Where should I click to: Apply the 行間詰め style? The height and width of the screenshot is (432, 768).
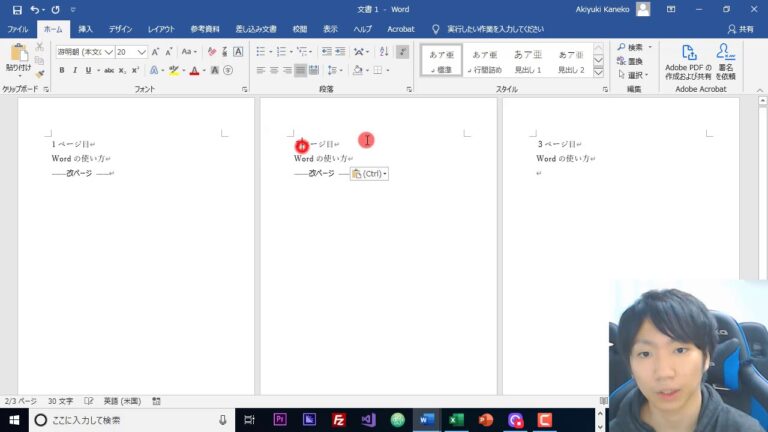click(x=484, y=61)
